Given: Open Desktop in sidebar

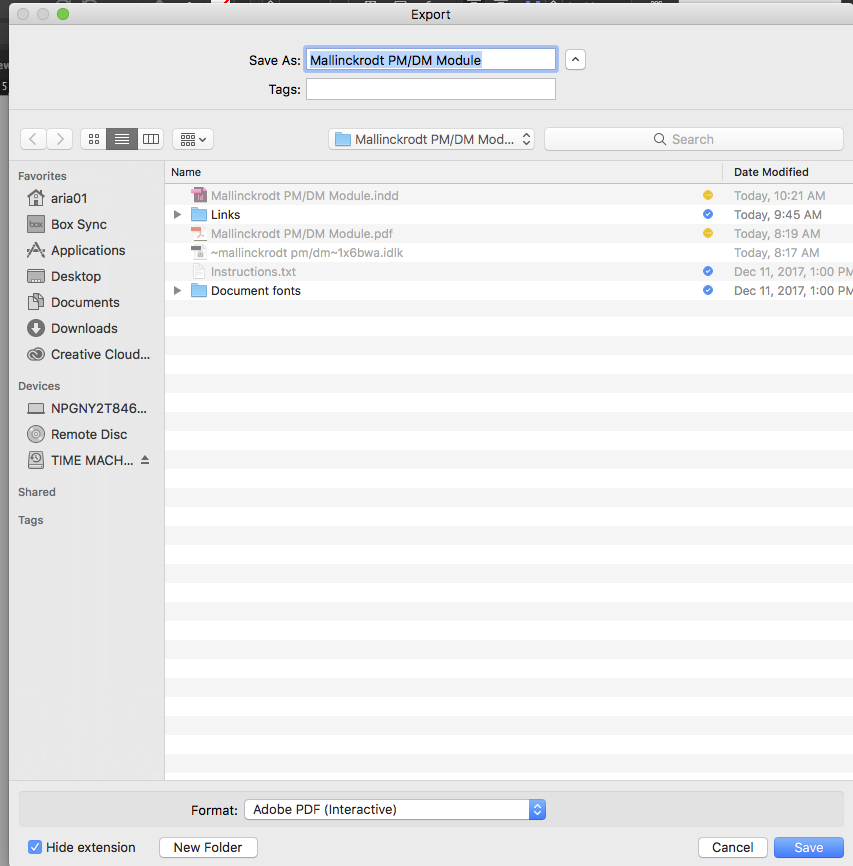Looking at the screenshot, I should pyautogui.click(x=64, y=276).
